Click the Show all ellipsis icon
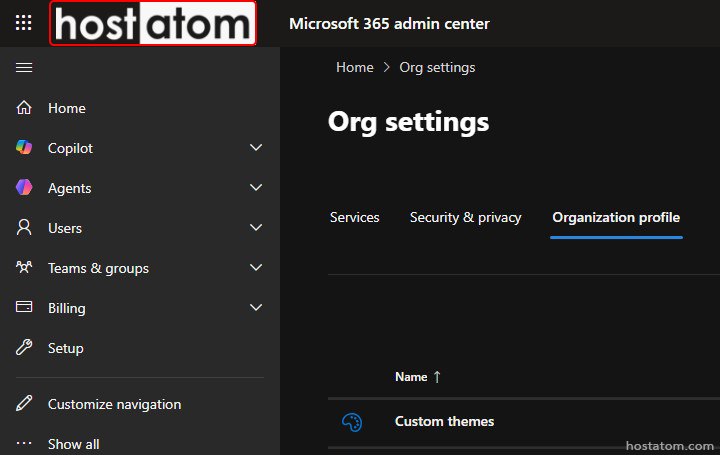The width and height of the screenshot is (720, 455). tap(24, 444)
